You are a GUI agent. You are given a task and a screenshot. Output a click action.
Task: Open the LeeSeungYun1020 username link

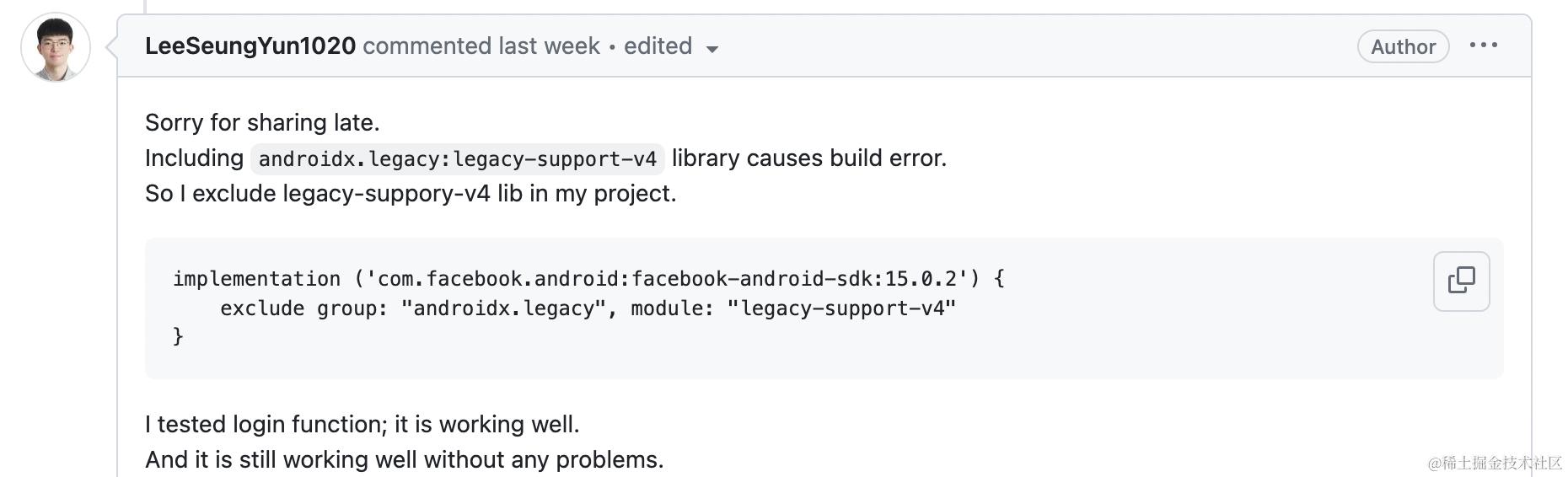(250, 46)
